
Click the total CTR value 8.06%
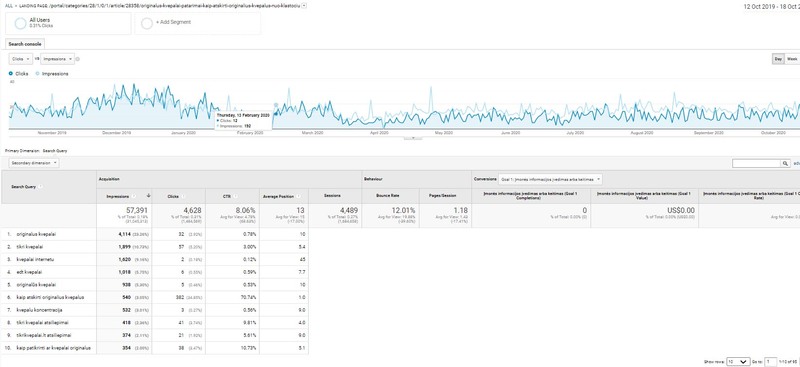(244, 210)
